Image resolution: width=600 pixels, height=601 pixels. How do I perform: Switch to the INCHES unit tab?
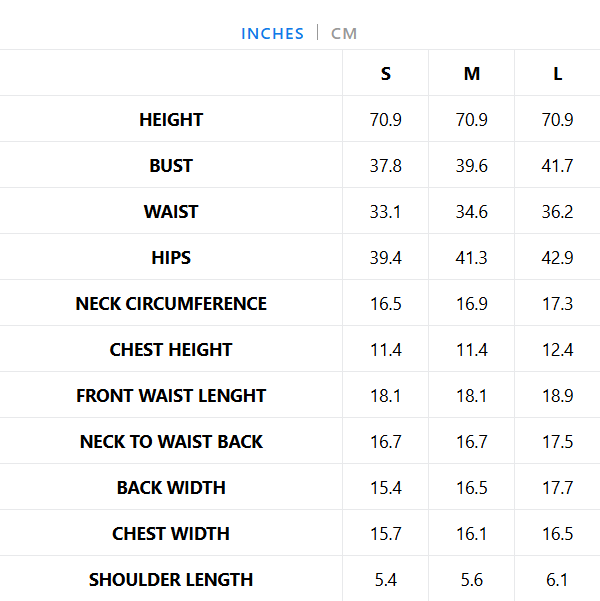click(x=272, y=33)
